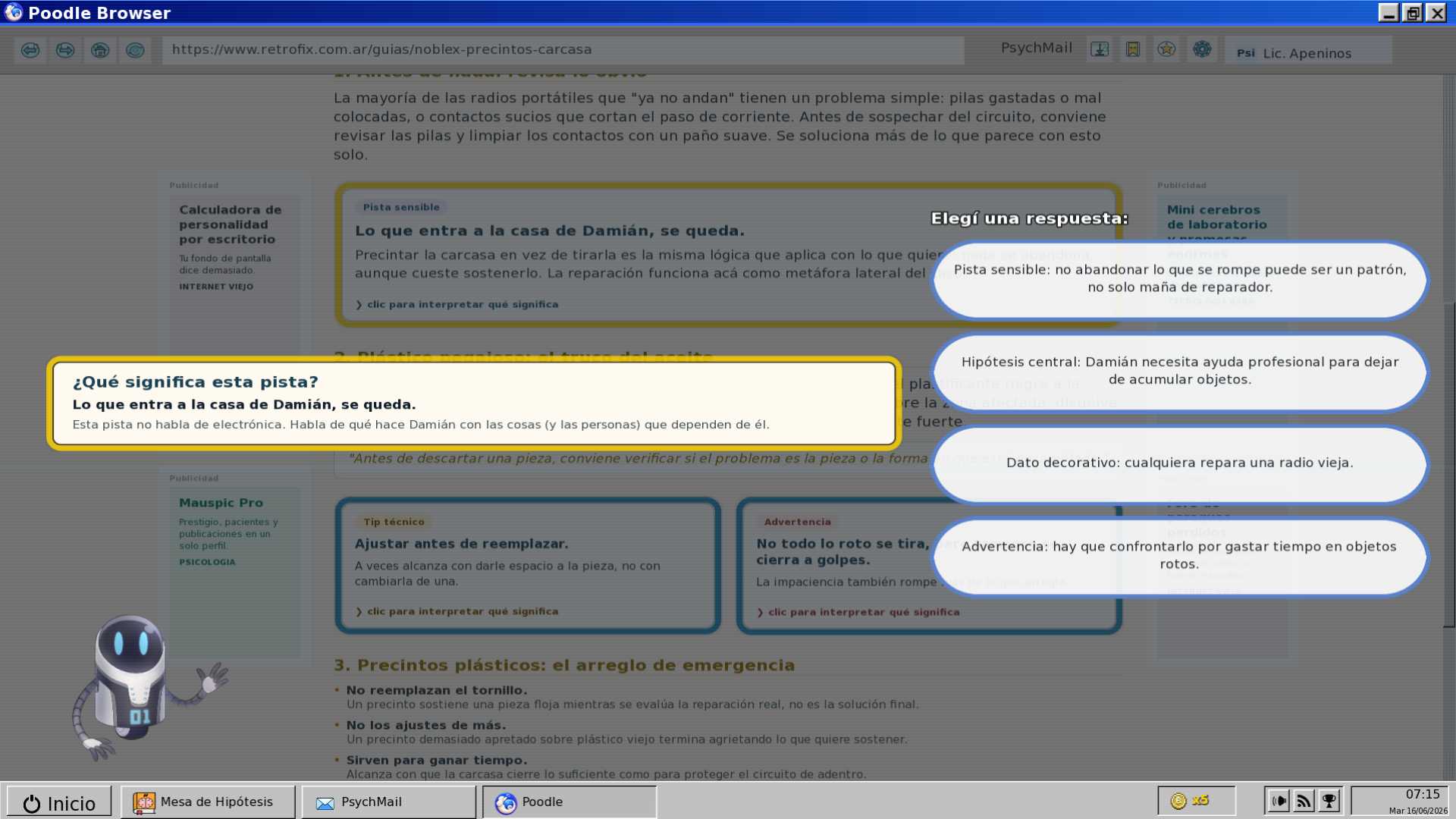Switch to PsychMail taskbar window

click(x=389, y=802)
